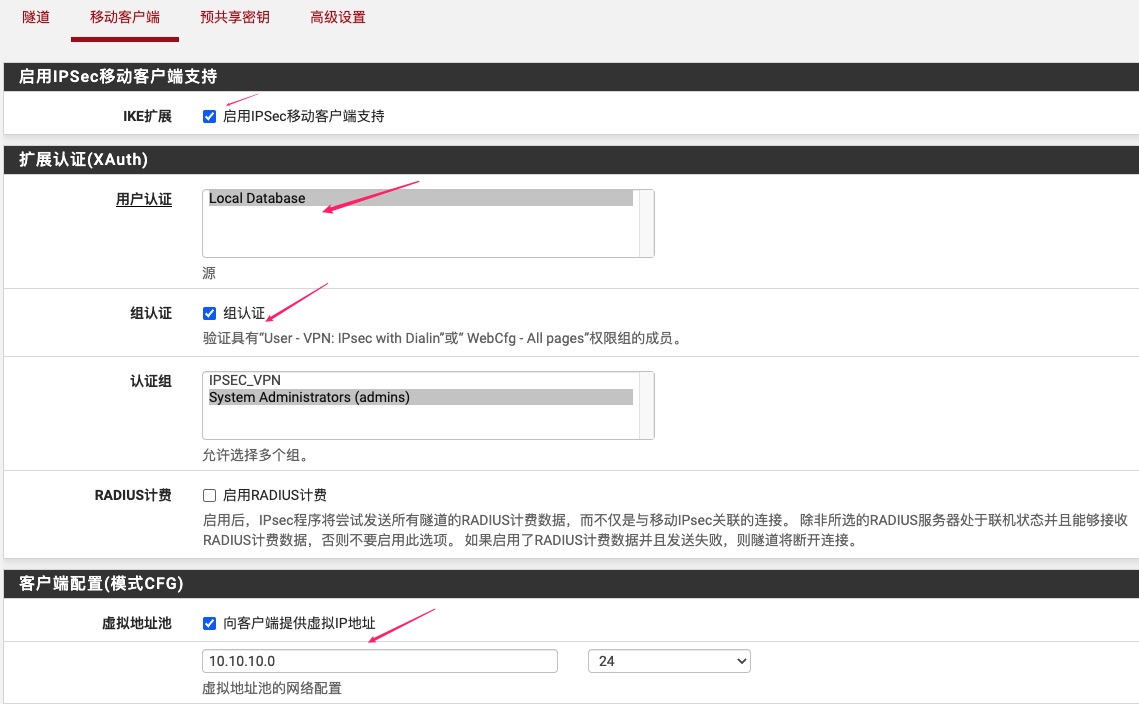Enable the 启用RADIUS计费 checkbox

[x=210, y=496]
